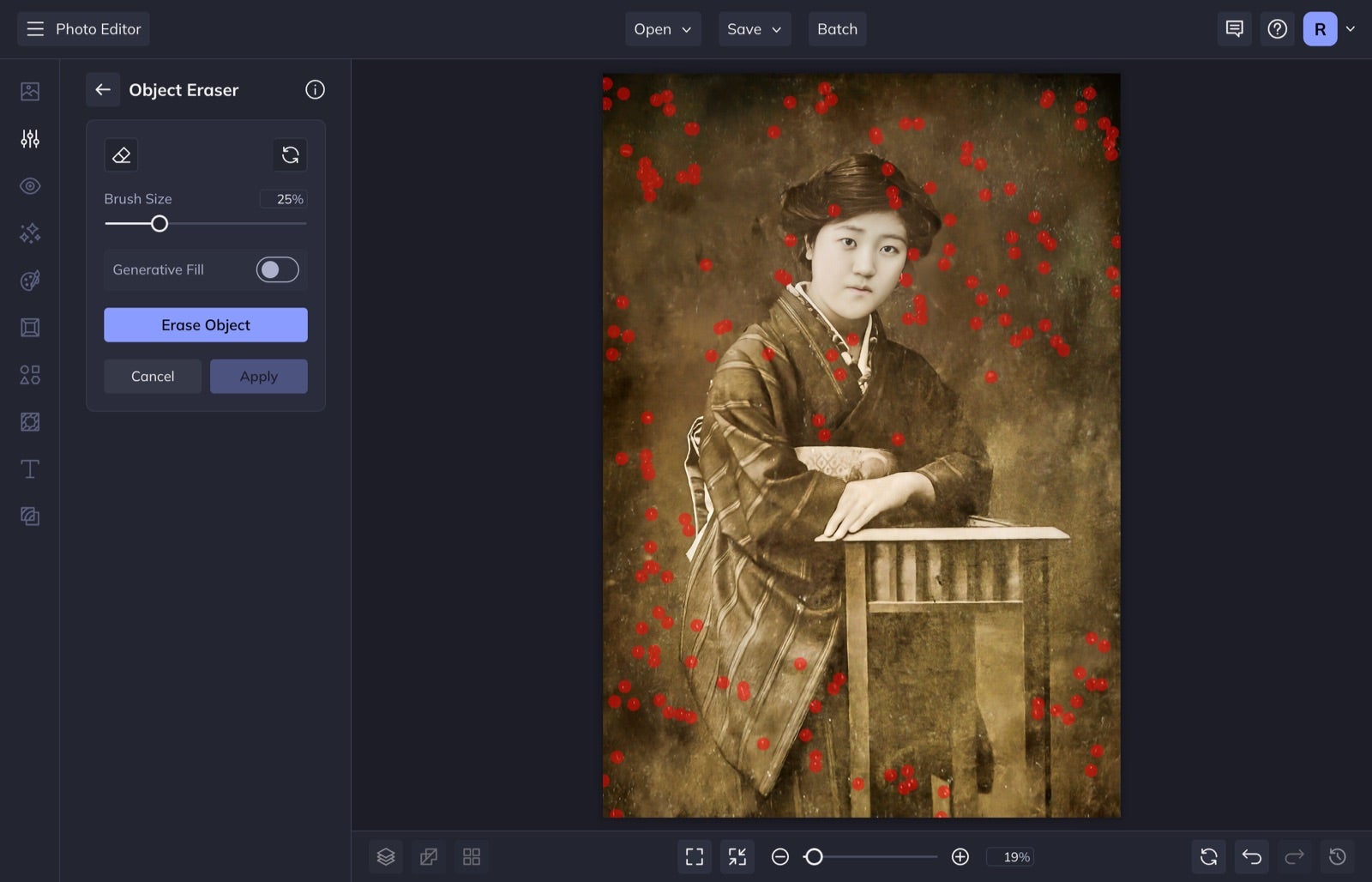The height and width of the screenshot is (882, 1372).
Task: Open the Adjust panel in the sidebar
Action: click(30, 138)
